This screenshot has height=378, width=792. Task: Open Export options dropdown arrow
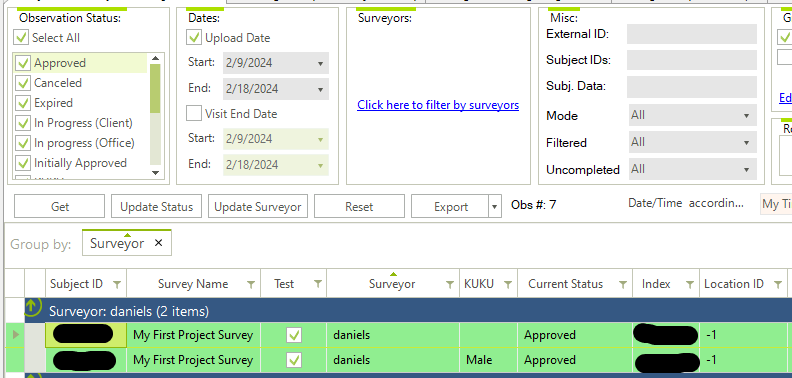(x=495, y=207)
